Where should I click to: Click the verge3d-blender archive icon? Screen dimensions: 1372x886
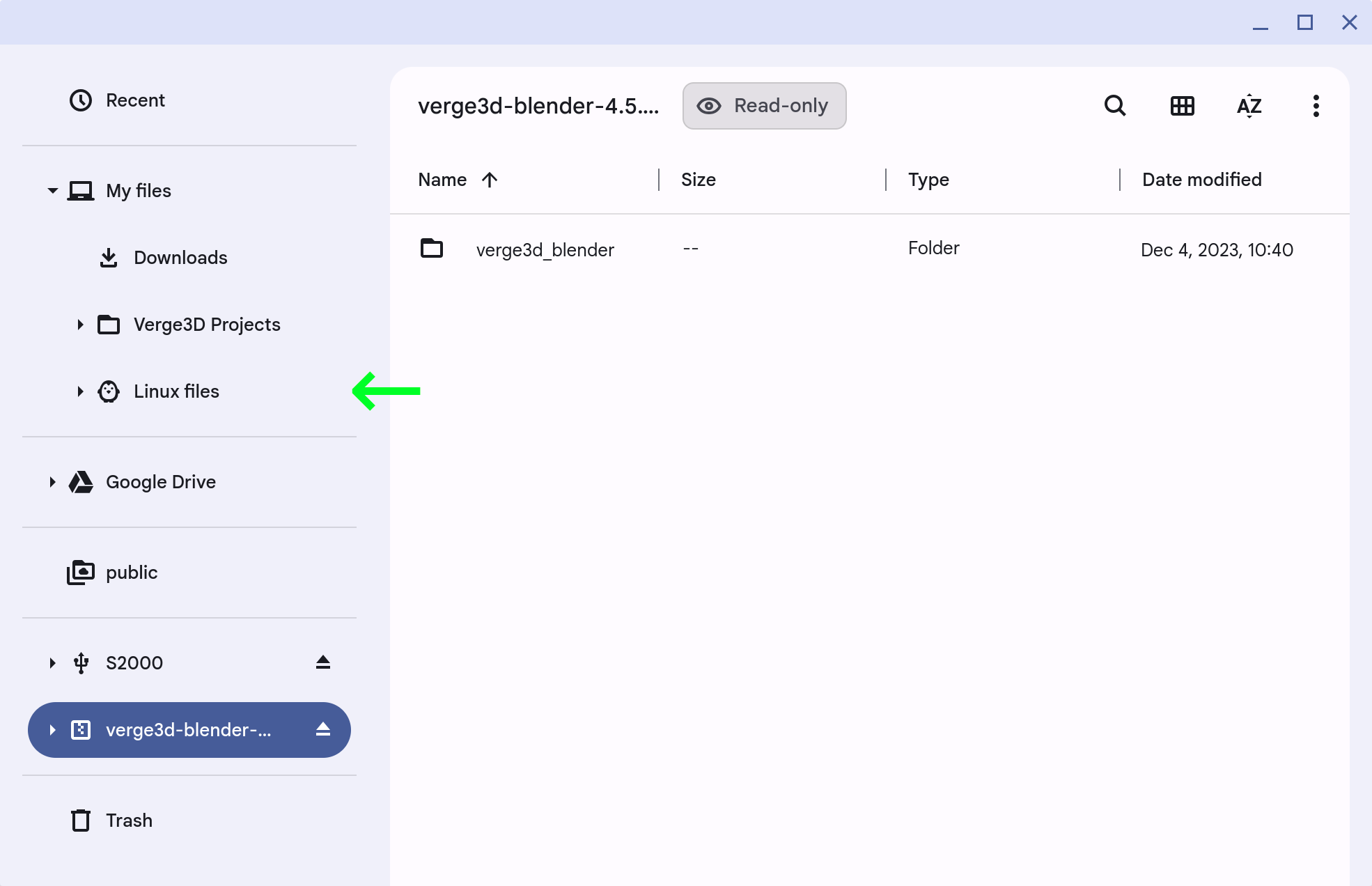click(81, 730)
